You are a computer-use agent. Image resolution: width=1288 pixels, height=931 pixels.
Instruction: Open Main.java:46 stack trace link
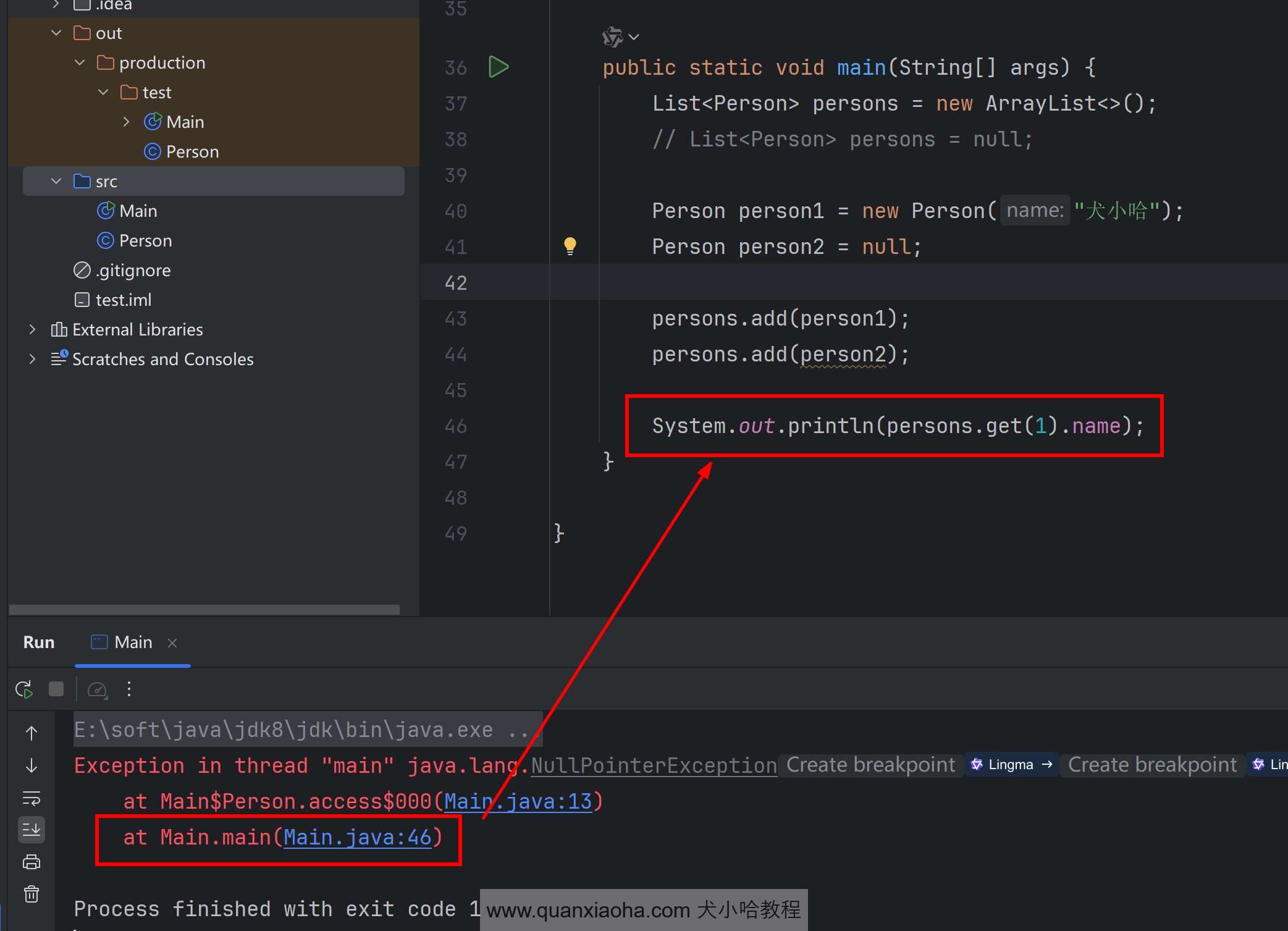pyautogui.click(x=357, y=837)
